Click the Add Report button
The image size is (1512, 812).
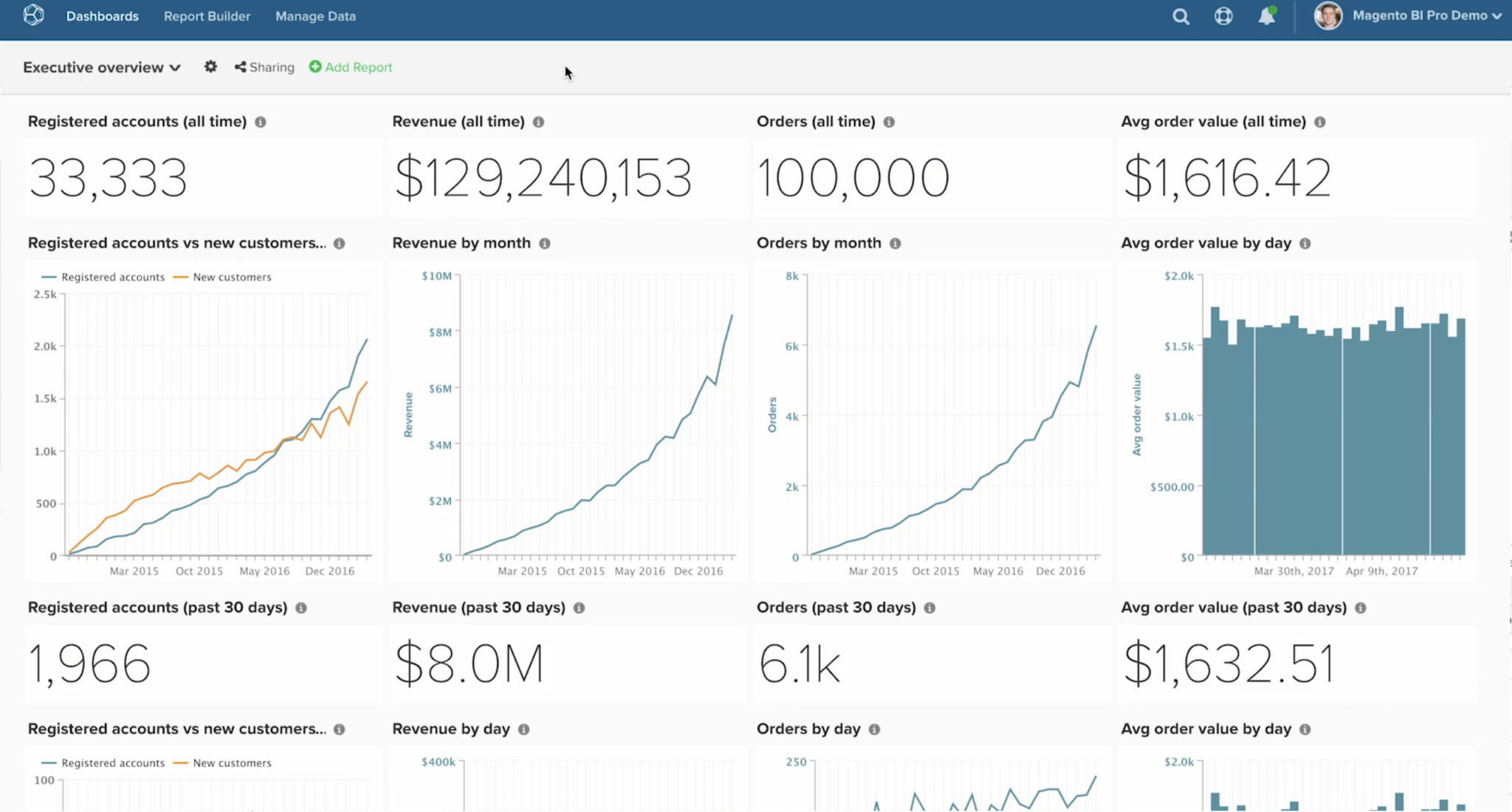point(351,67)
